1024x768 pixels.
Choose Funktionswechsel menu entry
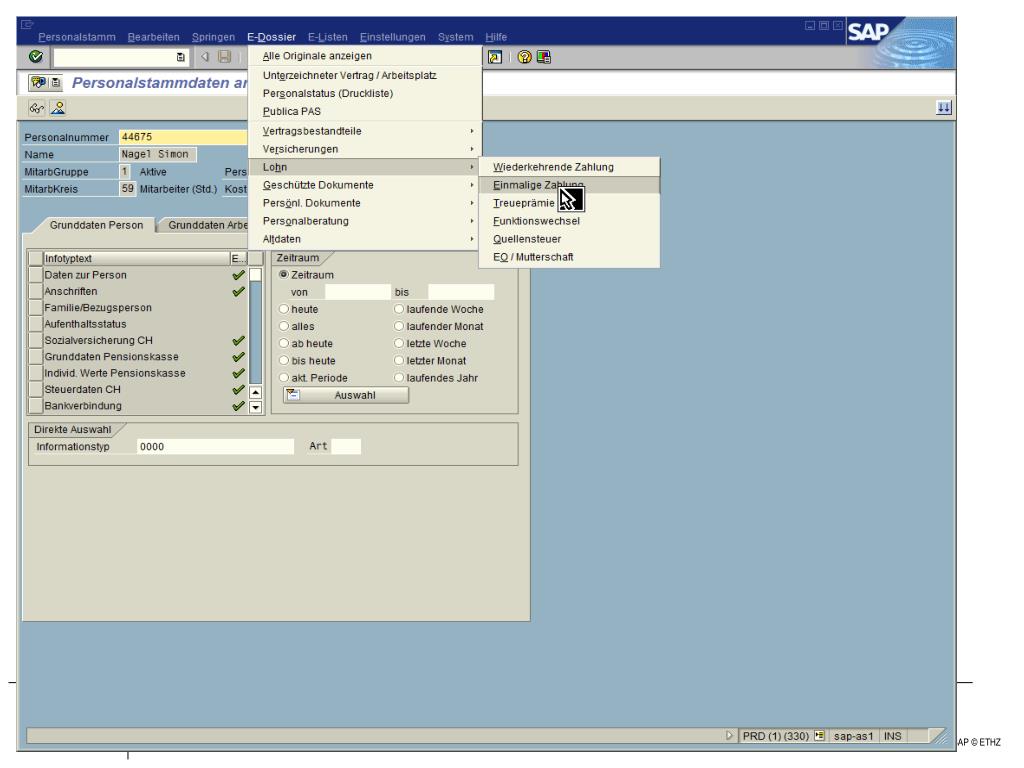click(x=569, y=221)
